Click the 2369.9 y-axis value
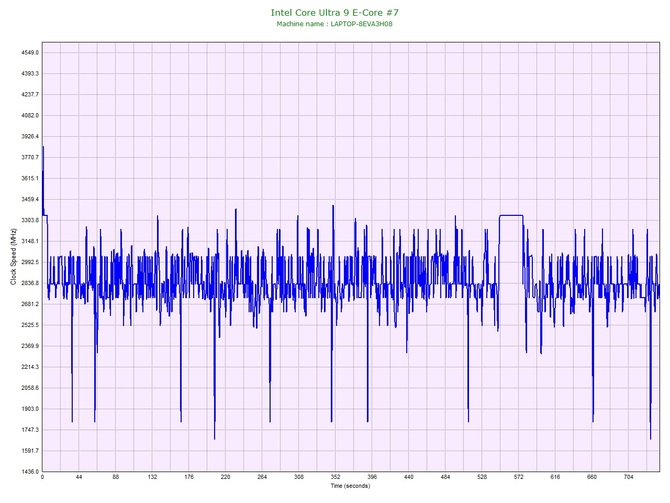Screen dimensions: 670x503 pyautogui.click(x=30, y=346)
